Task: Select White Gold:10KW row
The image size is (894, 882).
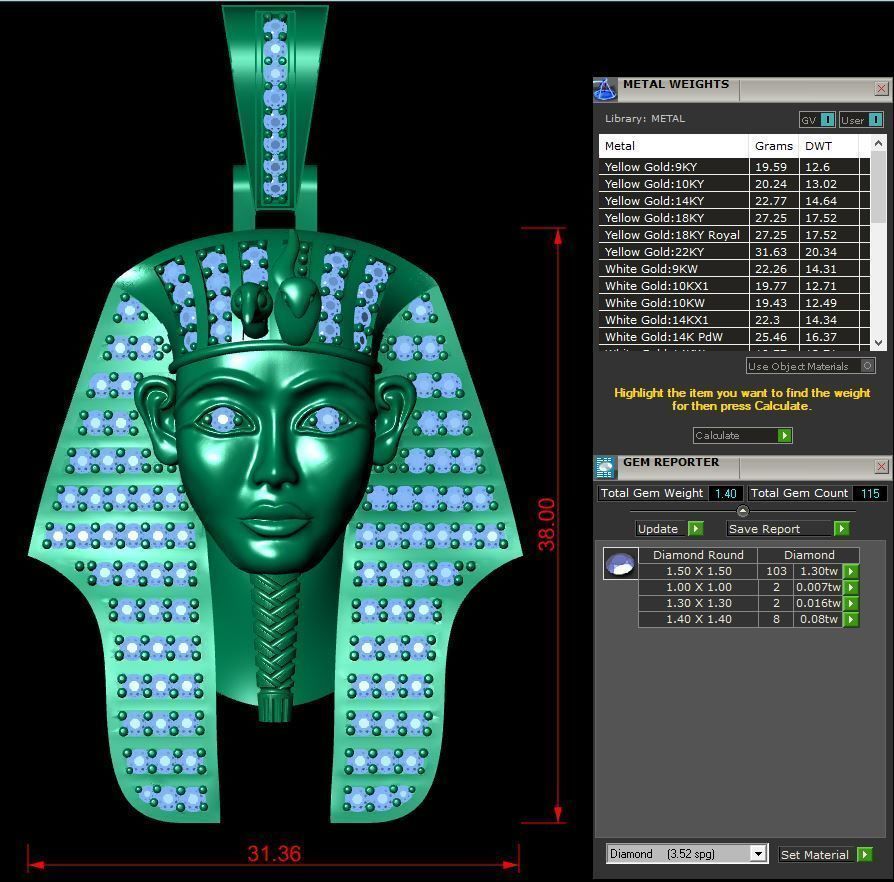Action: 734,303
